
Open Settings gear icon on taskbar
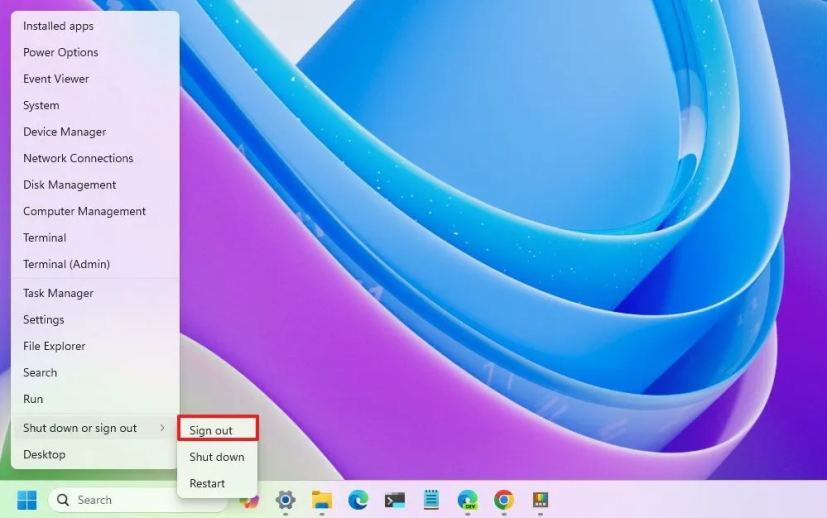[x=285, y=500]
